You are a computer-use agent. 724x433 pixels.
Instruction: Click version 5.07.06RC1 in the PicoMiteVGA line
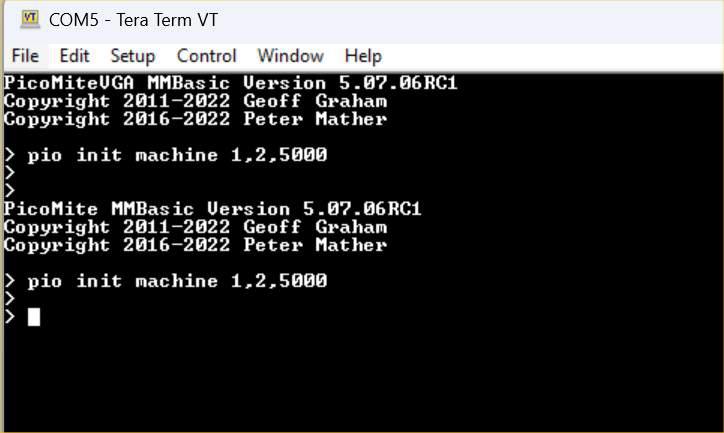coord(392,83)
